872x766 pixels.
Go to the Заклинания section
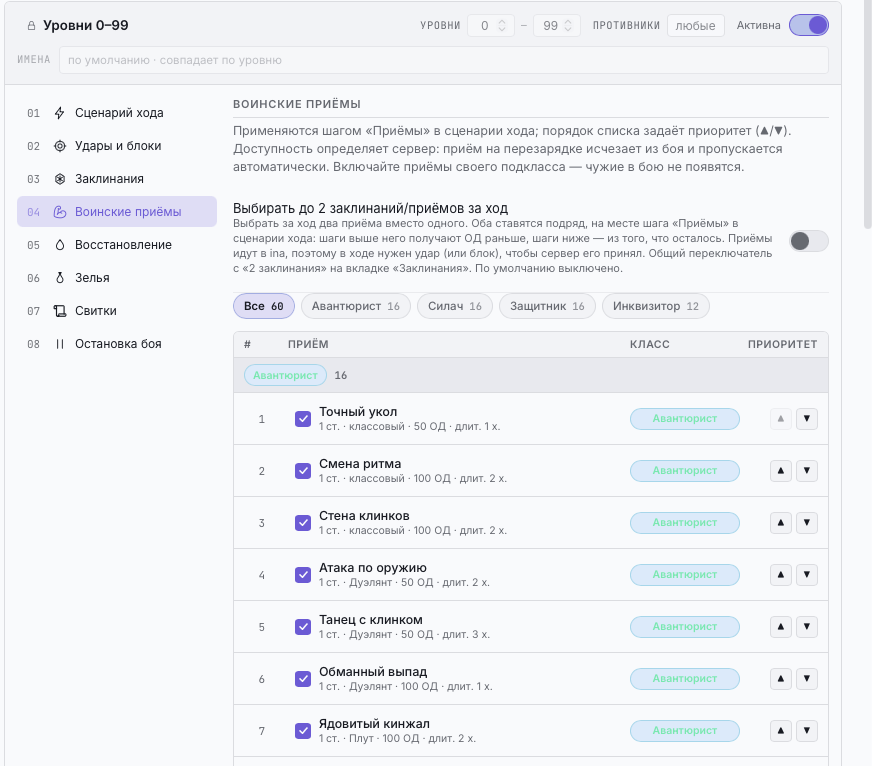click(x=117, y=179)
